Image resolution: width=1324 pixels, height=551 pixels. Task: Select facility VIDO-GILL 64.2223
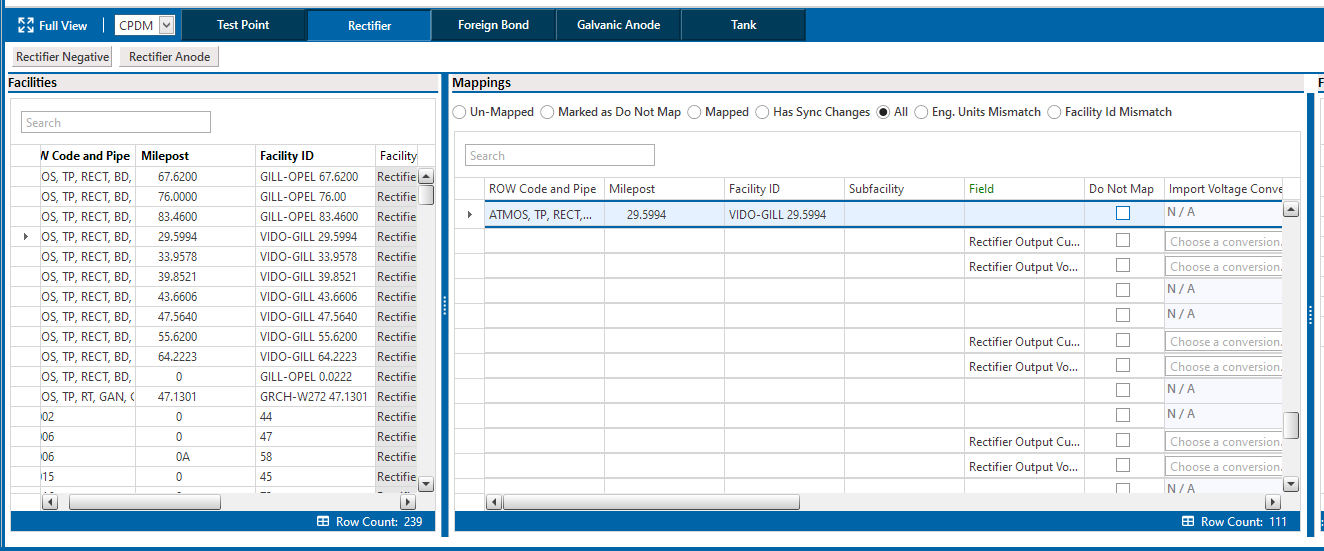pos(316,357)
